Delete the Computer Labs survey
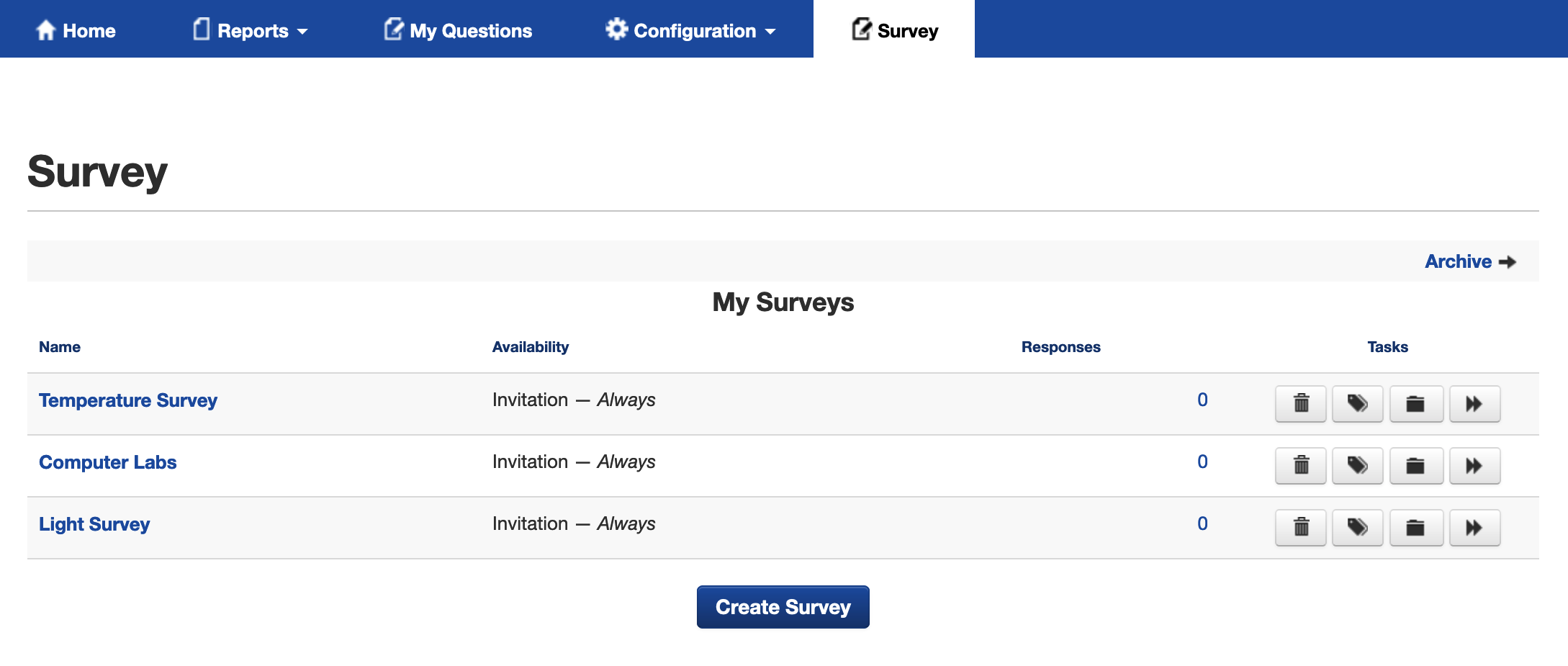The image size is (1568, 666). coord(1300,465)
